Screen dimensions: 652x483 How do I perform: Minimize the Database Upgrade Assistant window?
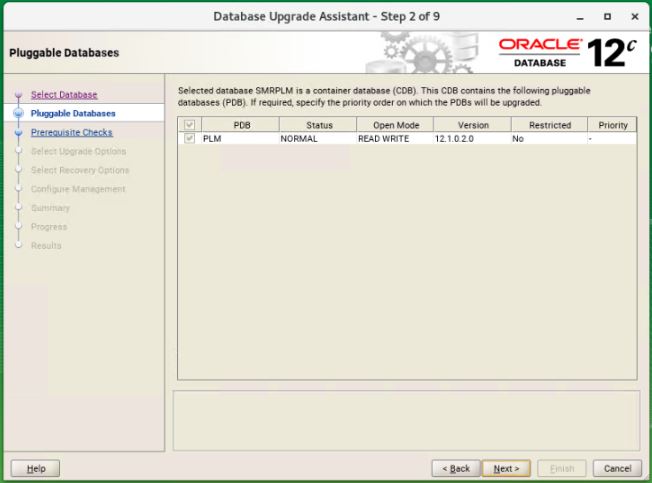(580, 17)
